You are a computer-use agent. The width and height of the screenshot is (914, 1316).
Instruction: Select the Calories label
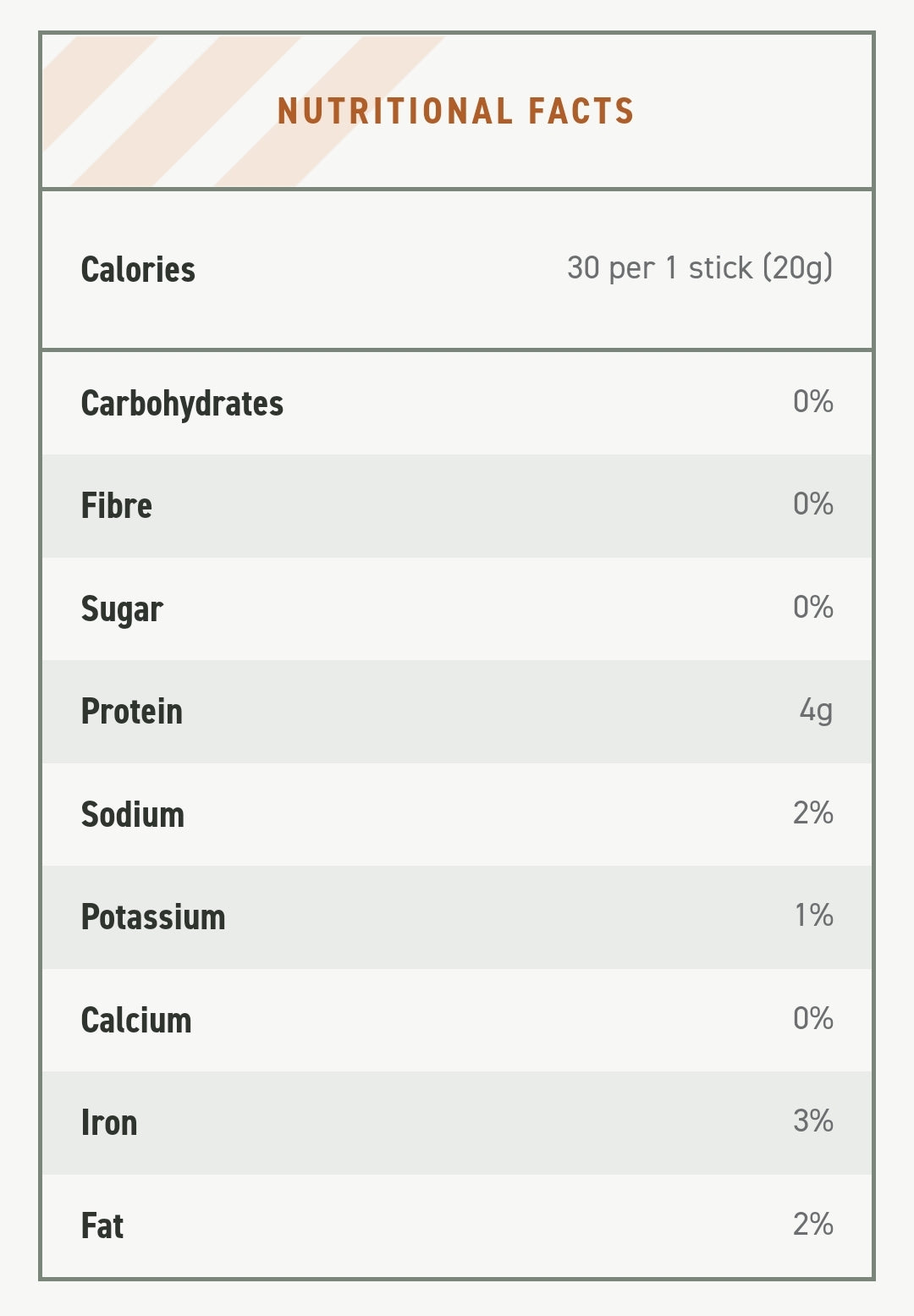coord(138,269)
